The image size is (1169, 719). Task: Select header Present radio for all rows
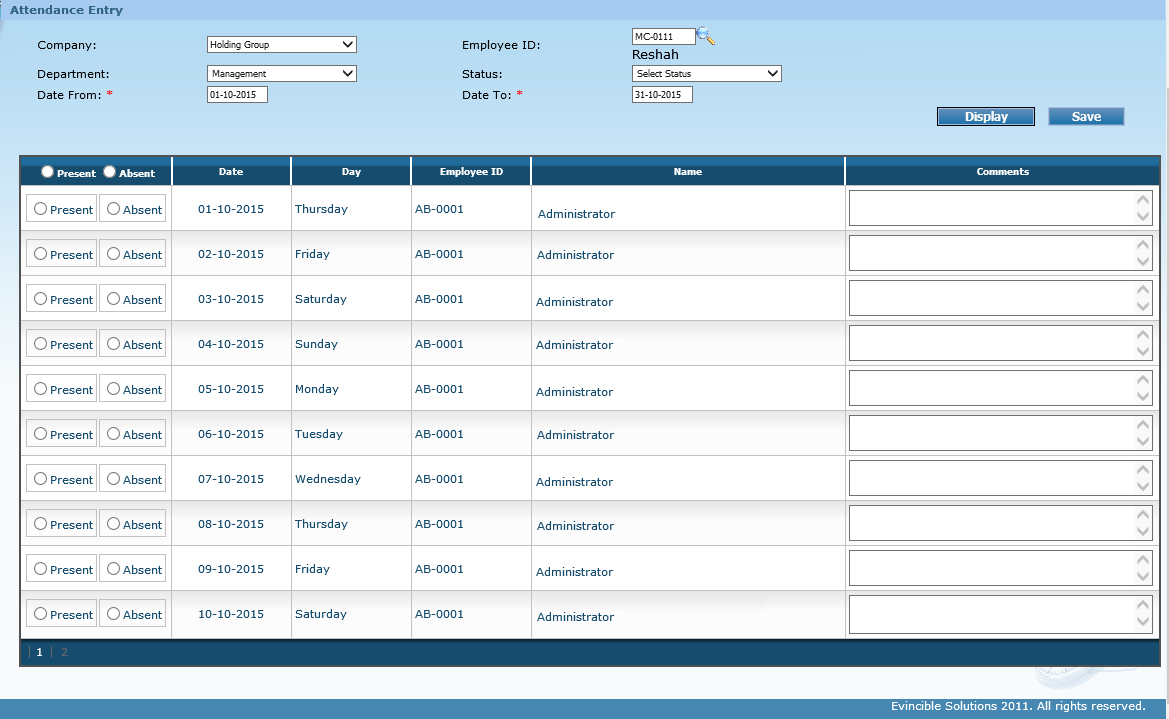click(x=47, y=172)
